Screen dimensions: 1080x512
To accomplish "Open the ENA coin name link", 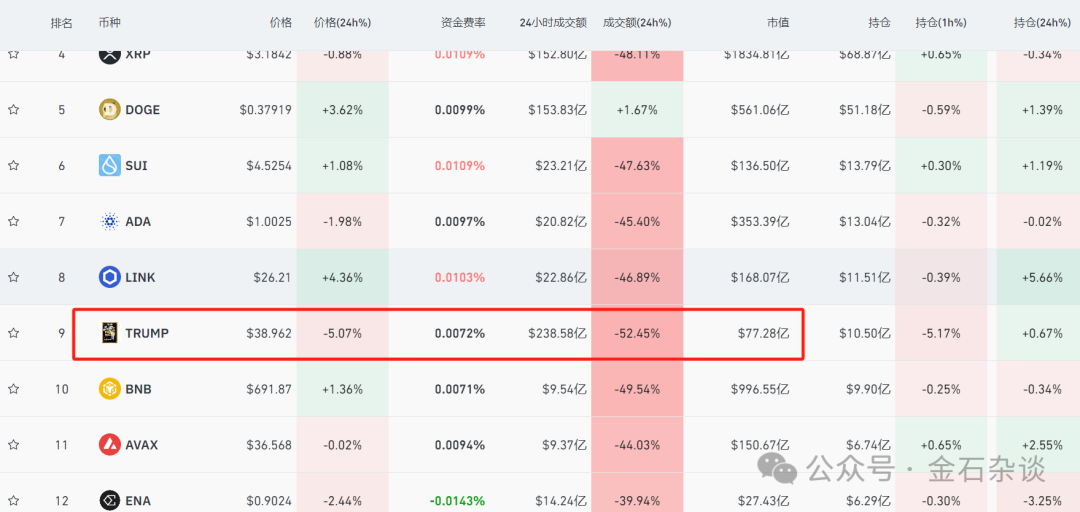I will pos(138,500).
